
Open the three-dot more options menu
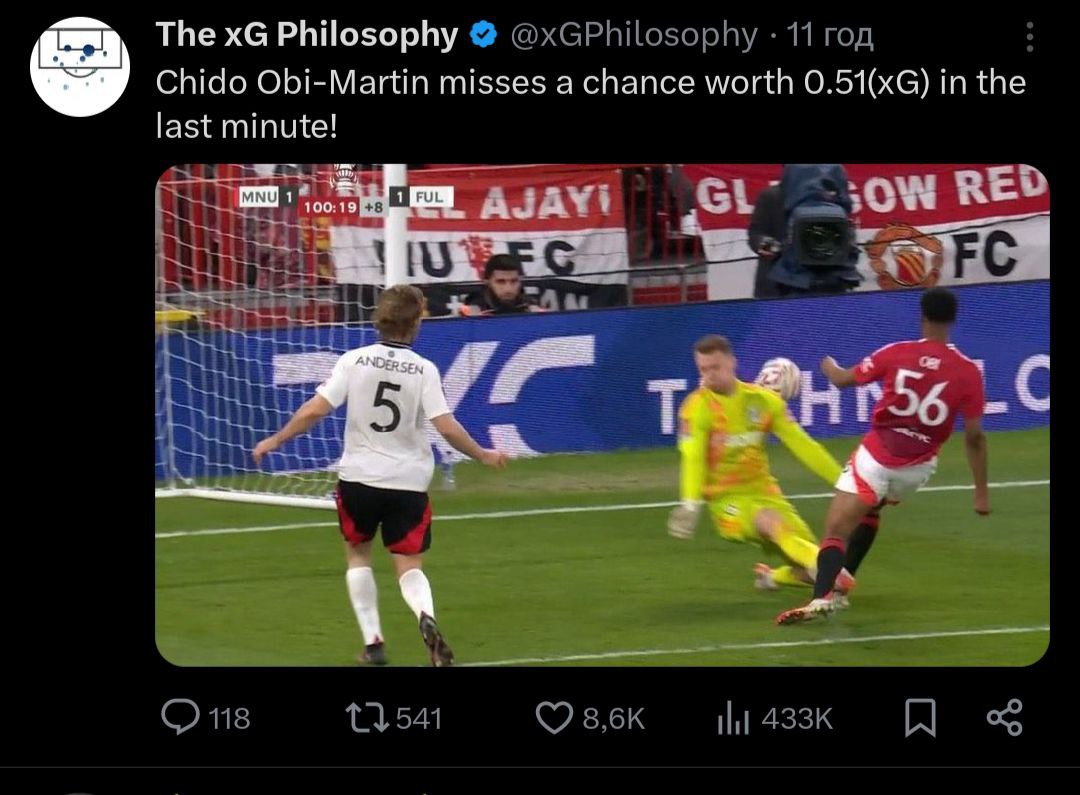pos(1029,37)
